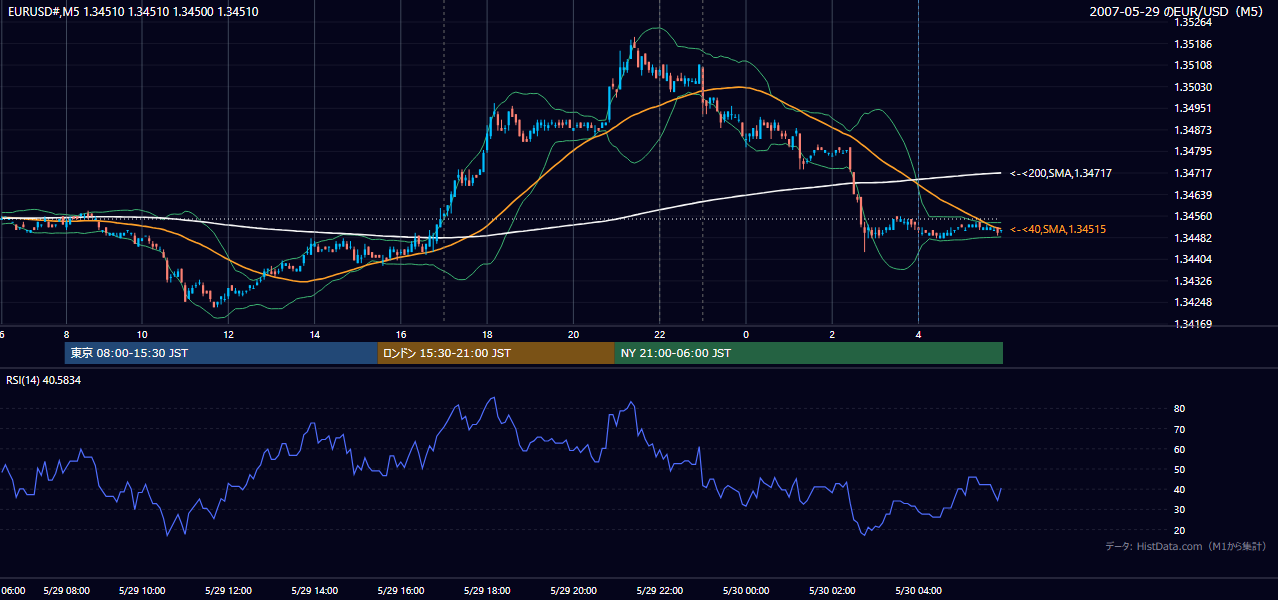This screenshot has height=600, width=1278.
Task: Click the 5/30 00:00 bottom time label
Action: click(x=746, y=590)
